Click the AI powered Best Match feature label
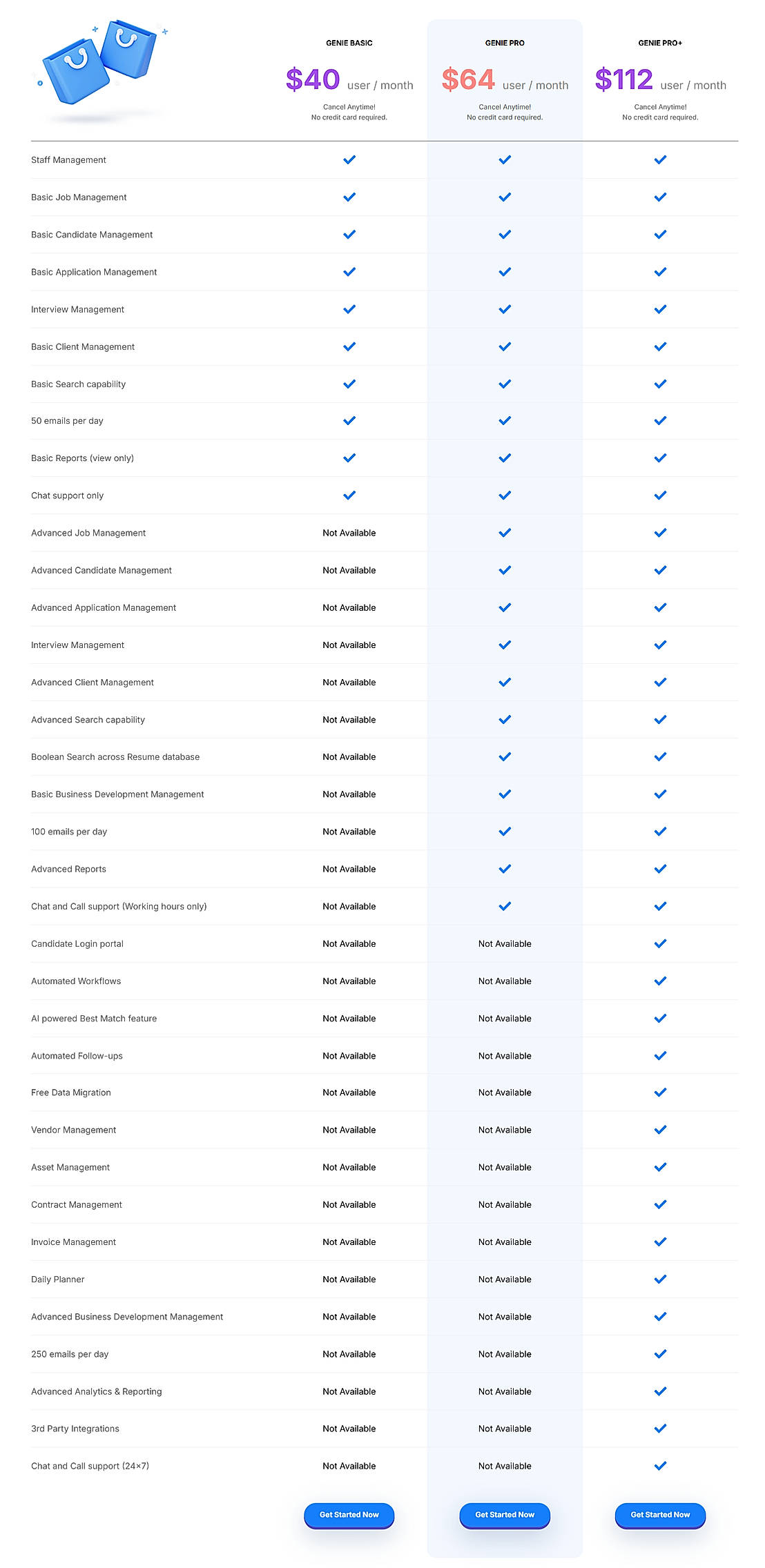The image size is (765, 1568). (x=94, y=1018)
